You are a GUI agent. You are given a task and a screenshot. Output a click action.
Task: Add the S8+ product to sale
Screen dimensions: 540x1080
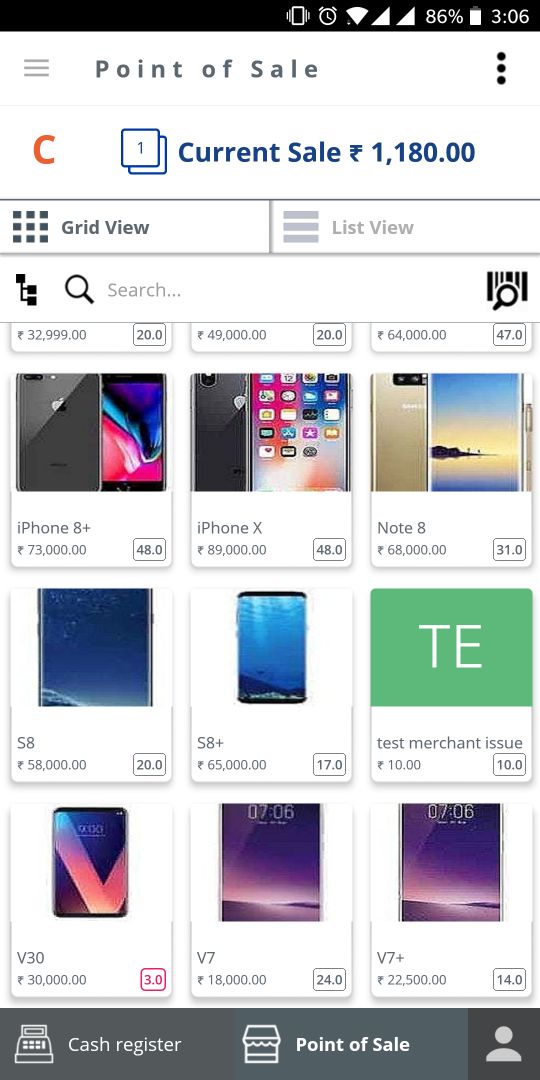[x=271, y=685]
